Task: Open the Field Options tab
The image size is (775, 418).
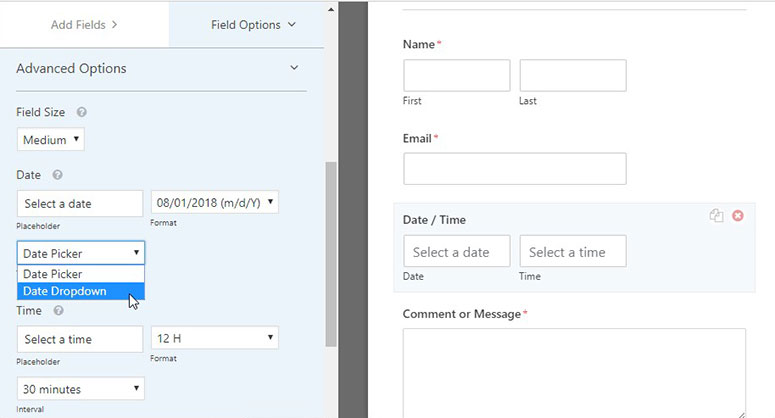Action: pos(253,25)
